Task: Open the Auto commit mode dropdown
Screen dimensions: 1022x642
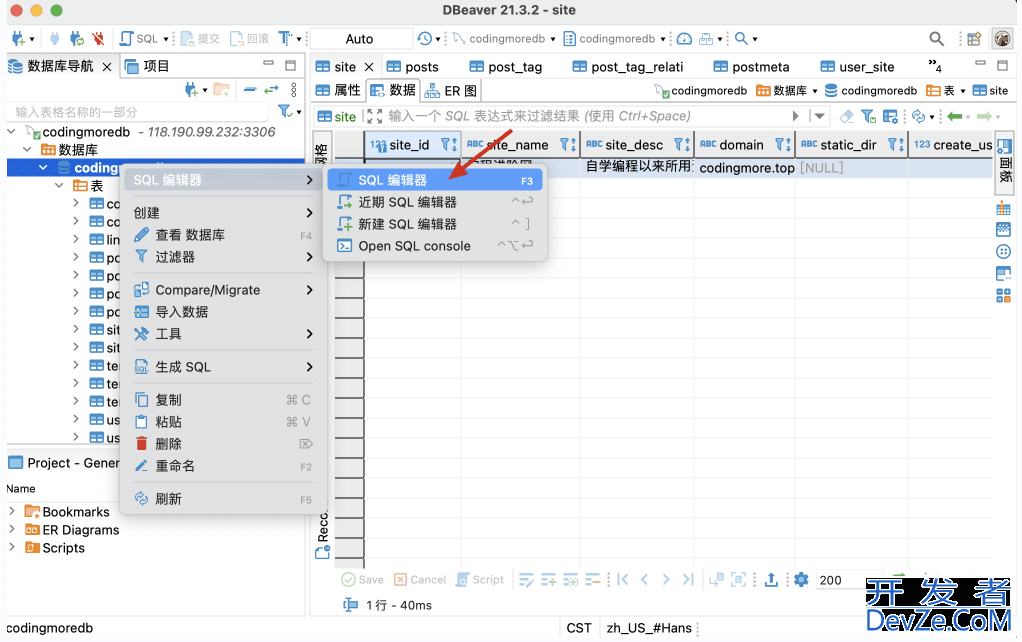Action: [361, 38]
